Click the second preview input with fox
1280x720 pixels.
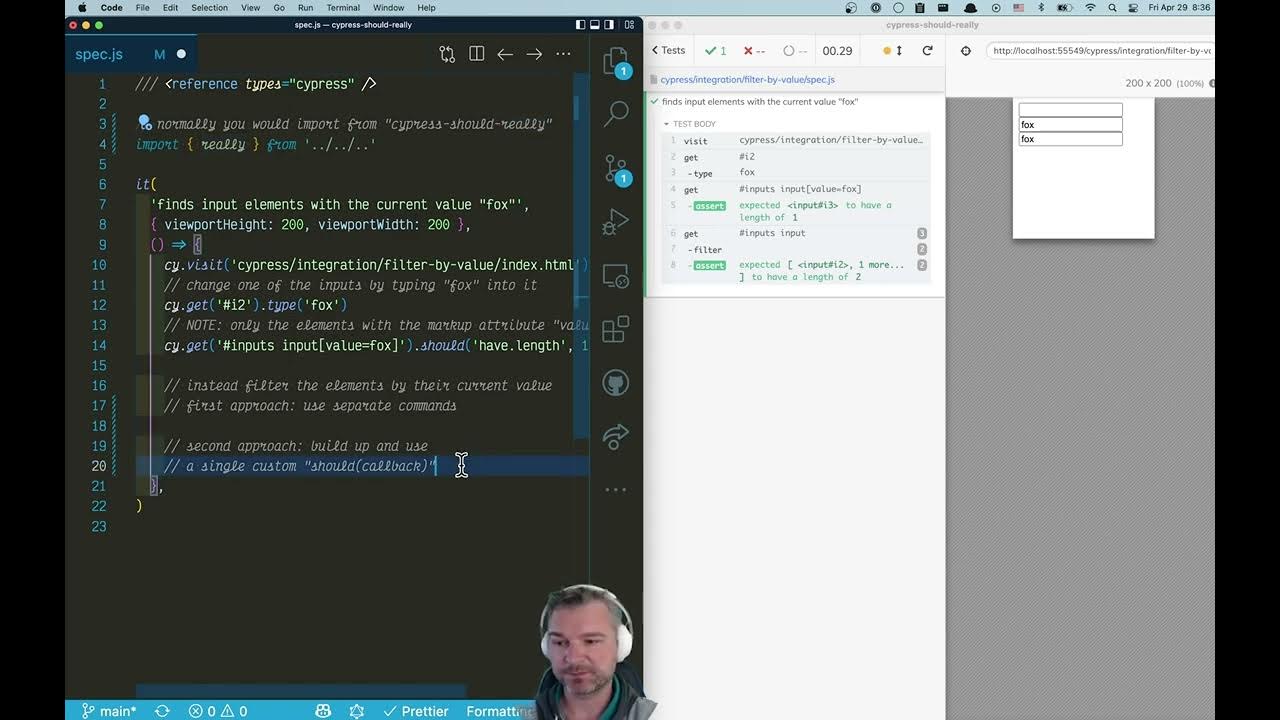(x=1070, y=125)
